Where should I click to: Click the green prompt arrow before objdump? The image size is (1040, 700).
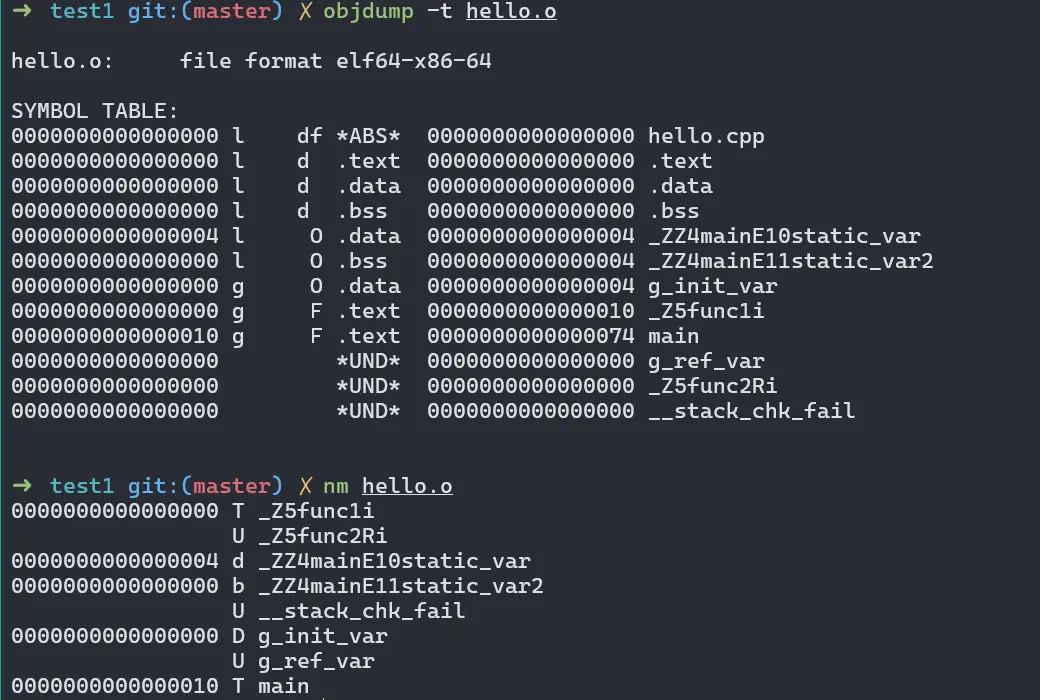[x=19, y=12]
